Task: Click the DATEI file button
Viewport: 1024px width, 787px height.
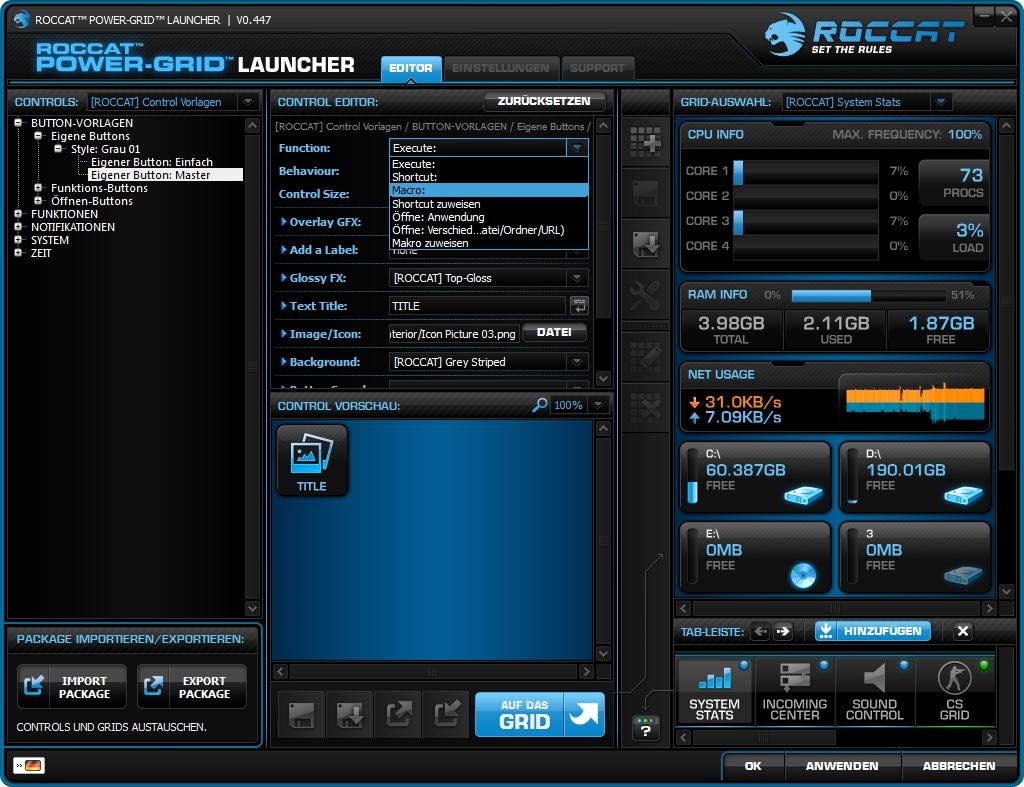Action: (x=554, y=332)
